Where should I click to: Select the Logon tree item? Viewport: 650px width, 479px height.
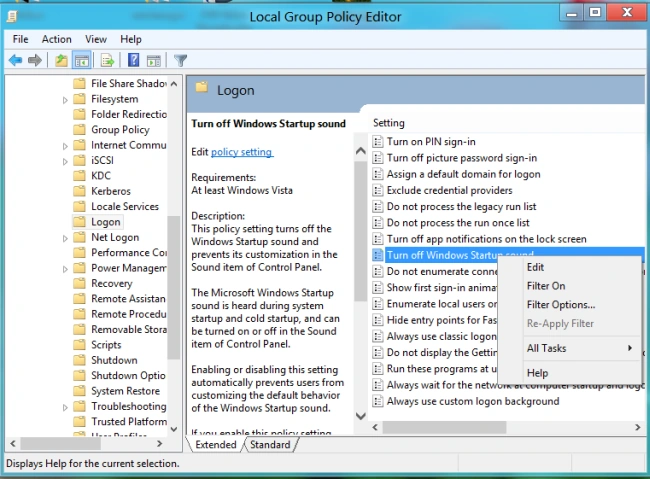(106, 222)
